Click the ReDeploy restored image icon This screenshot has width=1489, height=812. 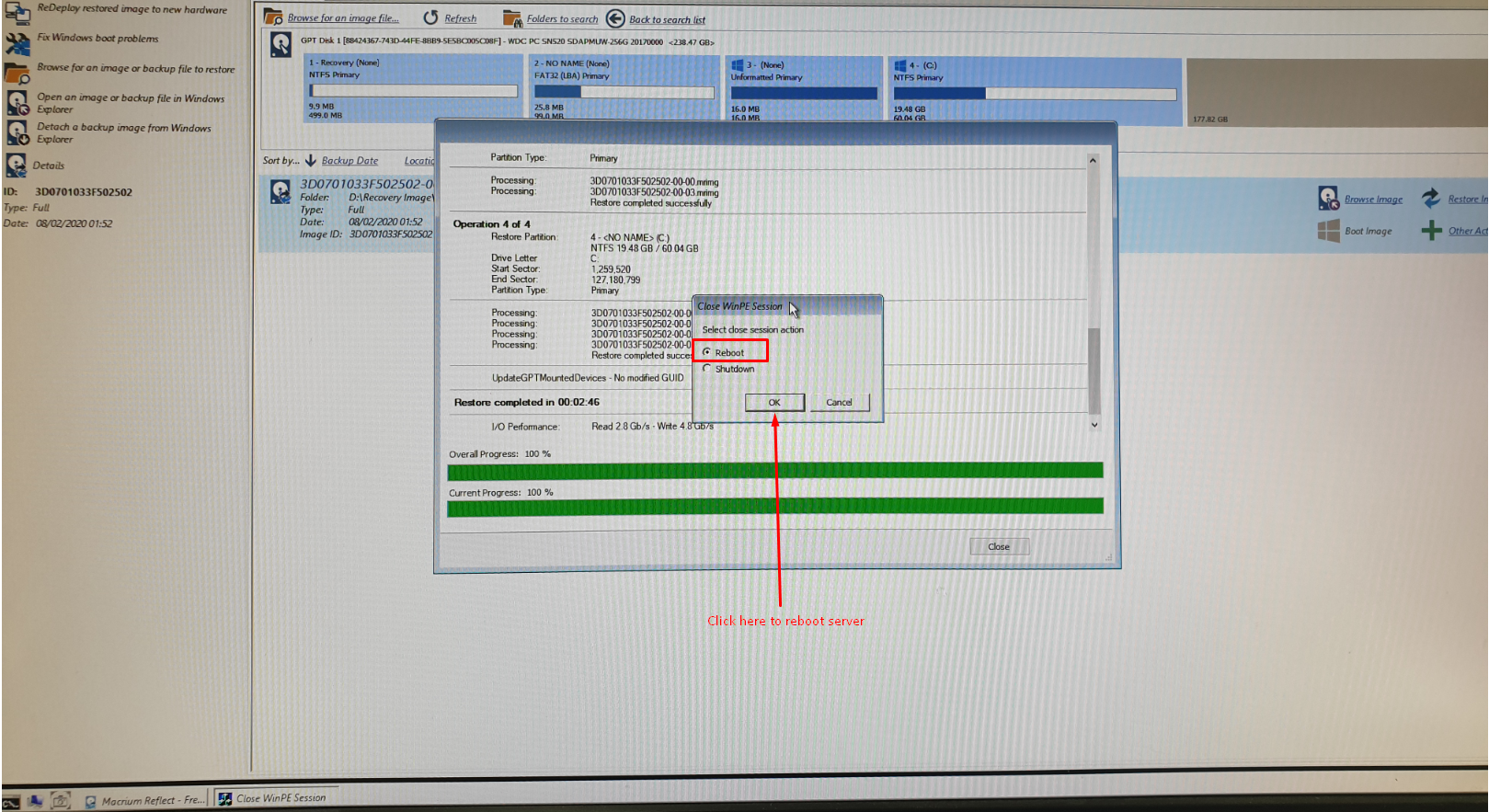tap(17, 12)
